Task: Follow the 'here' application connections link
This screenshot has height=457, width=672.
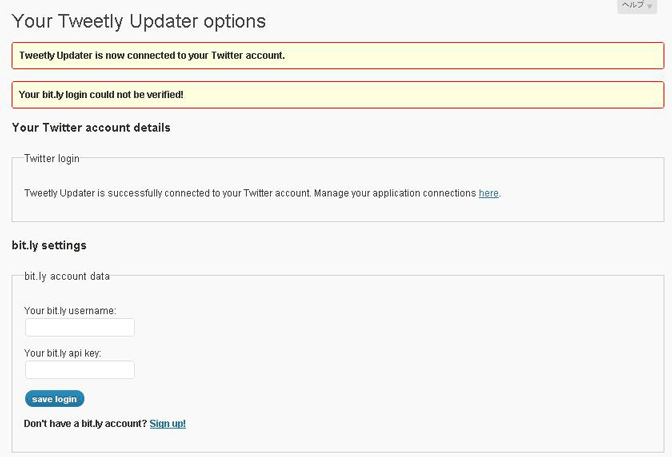Action: point(489,193)
